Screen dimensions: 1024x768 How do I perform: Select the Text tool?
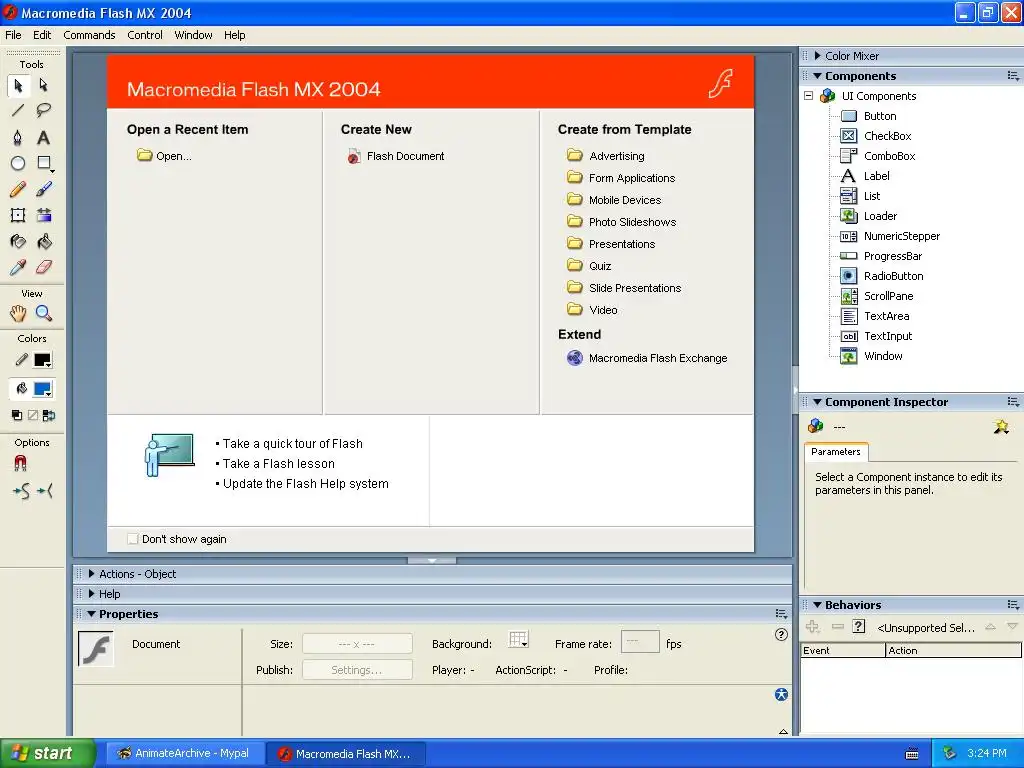(x=44, y=137)
